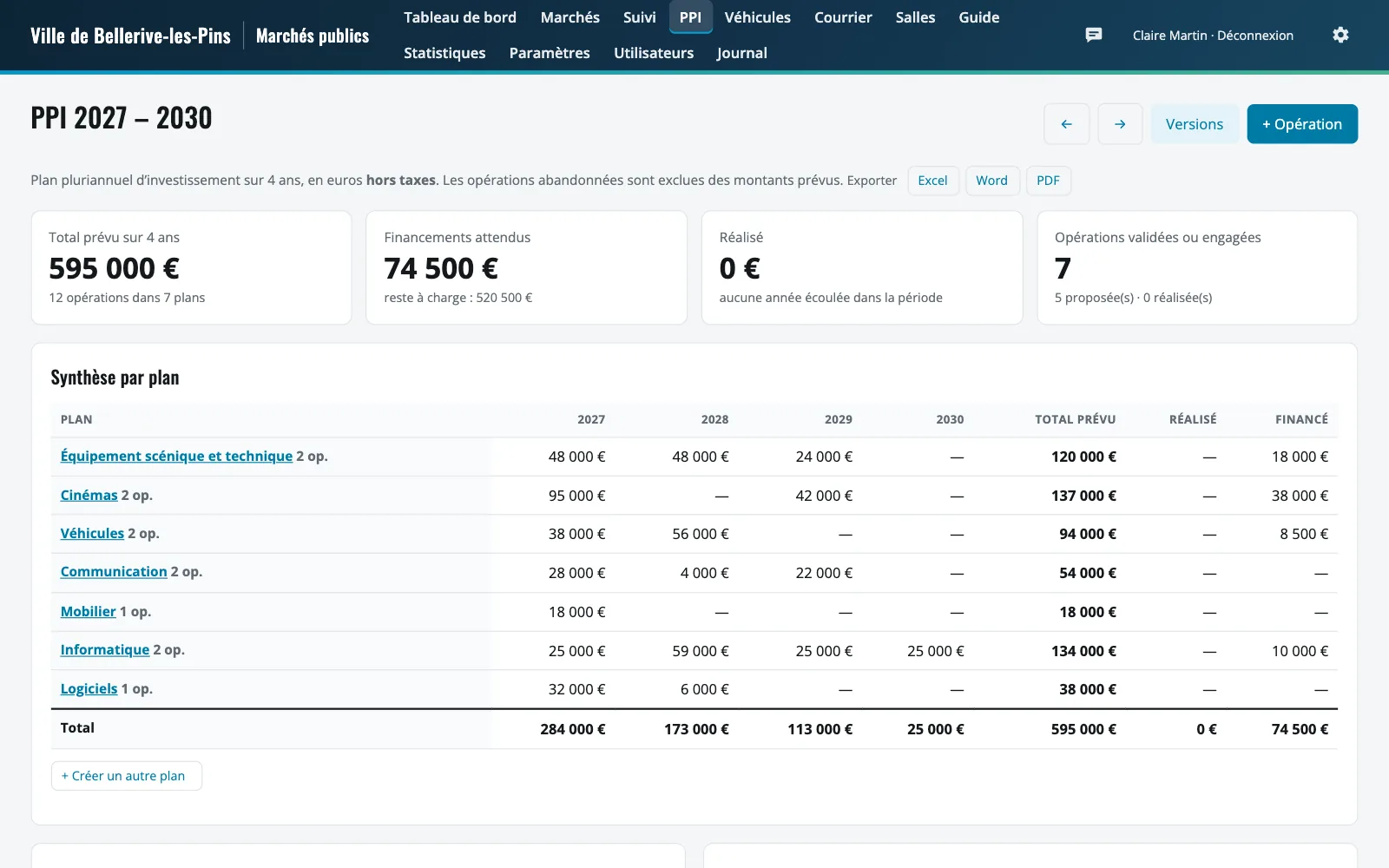
Task: Open the Mobilier plan link
Action: pos(88,612)
